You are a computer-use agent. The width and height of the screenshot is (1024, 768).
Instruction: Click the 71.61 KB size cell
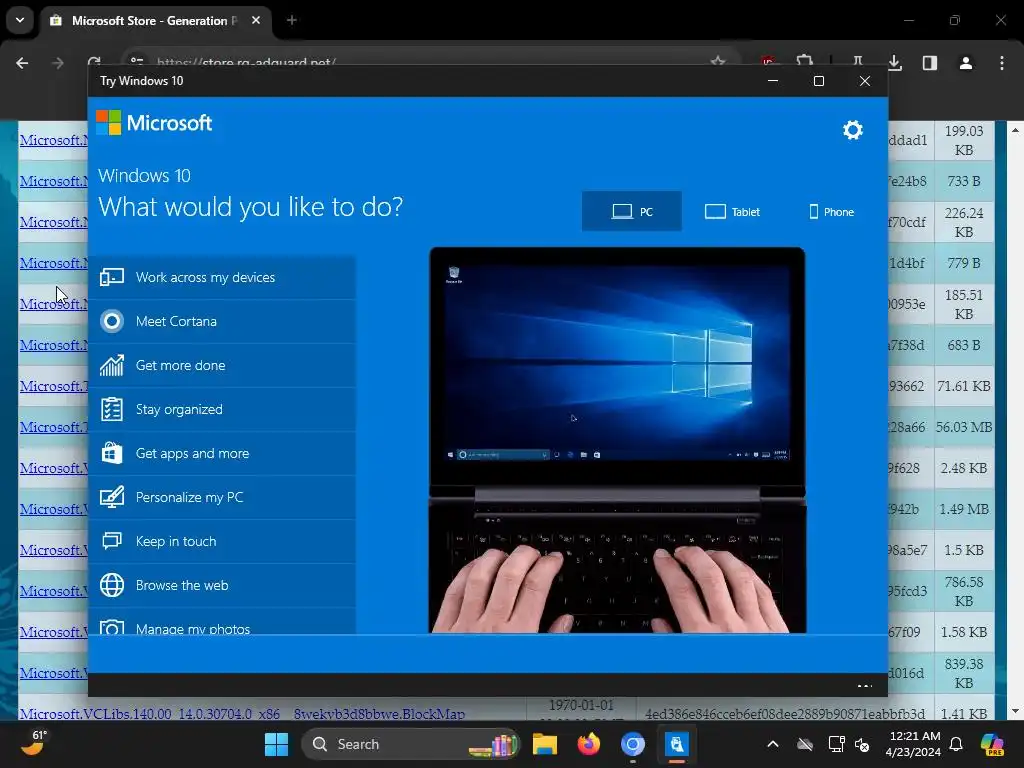click(x=964, y=386)
